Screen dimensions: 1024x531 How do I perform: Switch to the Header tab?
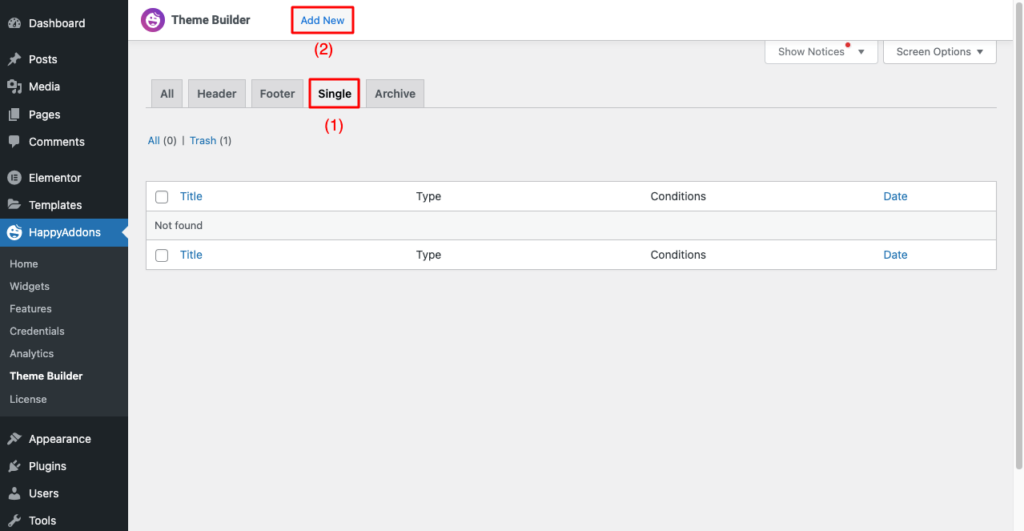[217, 93]
